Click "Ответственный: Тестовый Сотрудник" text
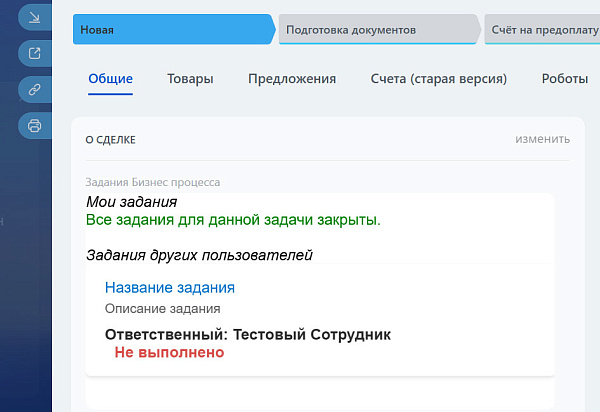 tap(247, 333)
